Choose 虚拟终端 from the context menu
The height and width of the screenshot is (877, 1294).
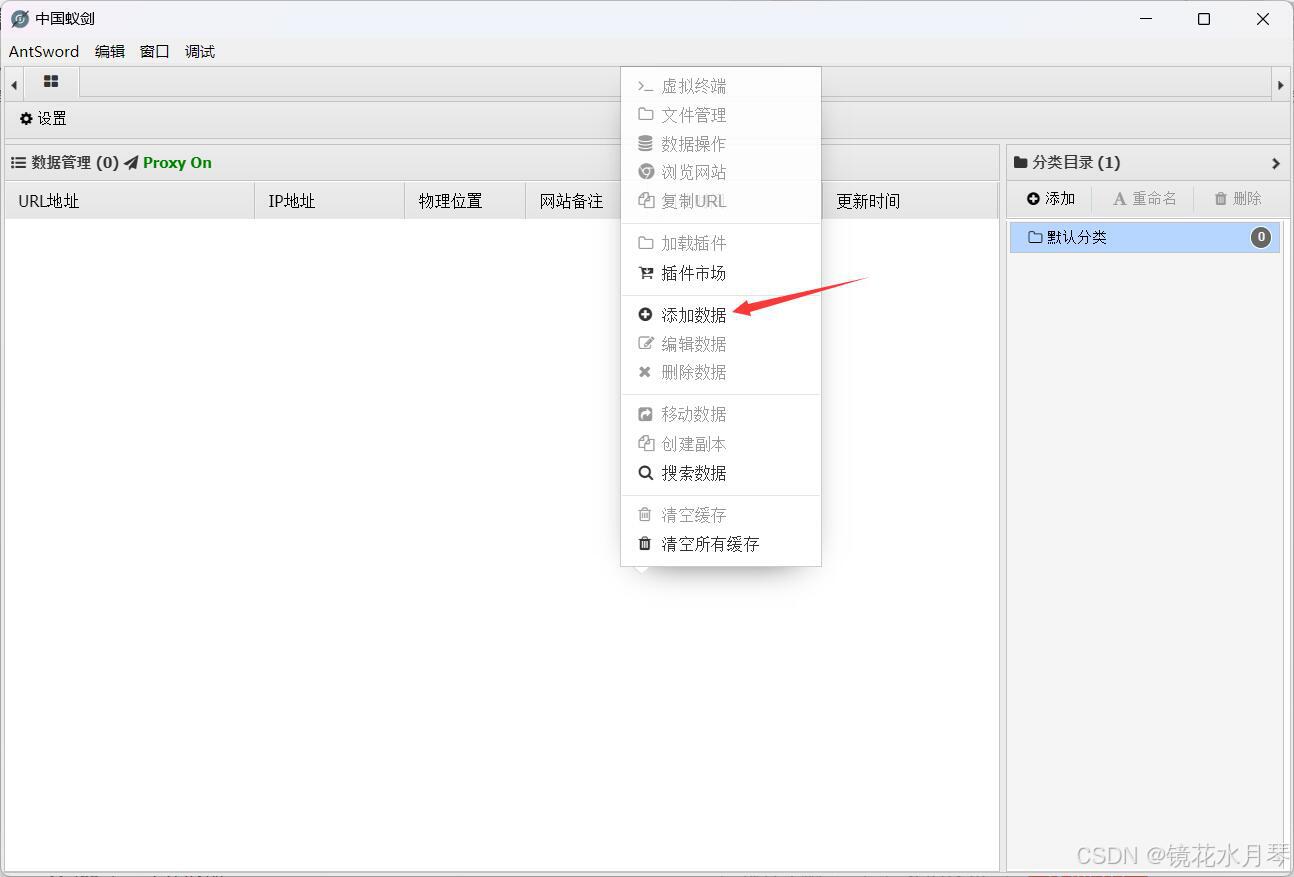pos(721,86)
